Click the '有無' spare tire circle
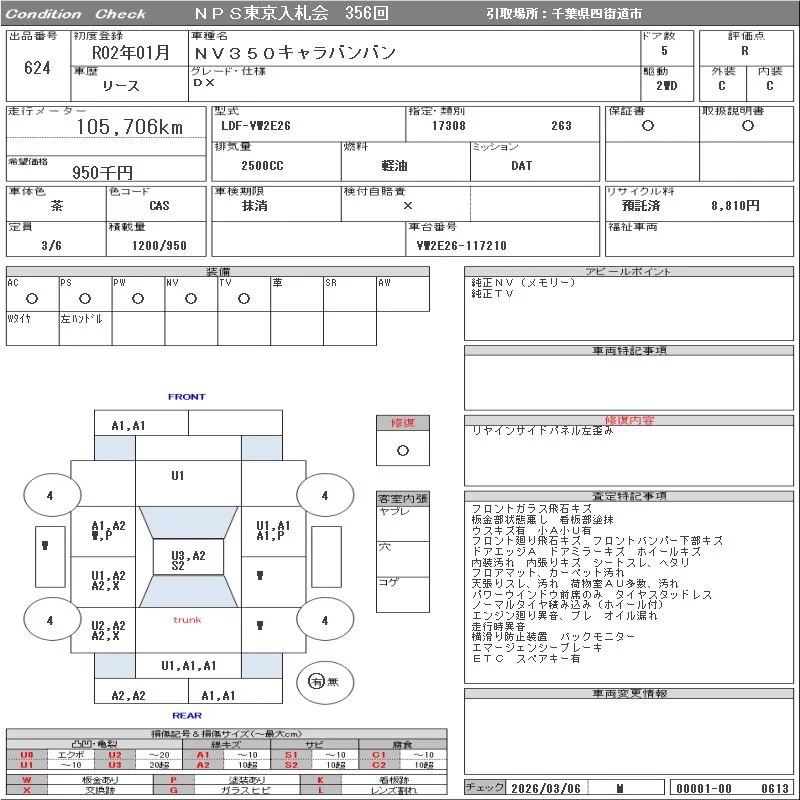Screen dimensions: 800x800 (x=324, y=682)
